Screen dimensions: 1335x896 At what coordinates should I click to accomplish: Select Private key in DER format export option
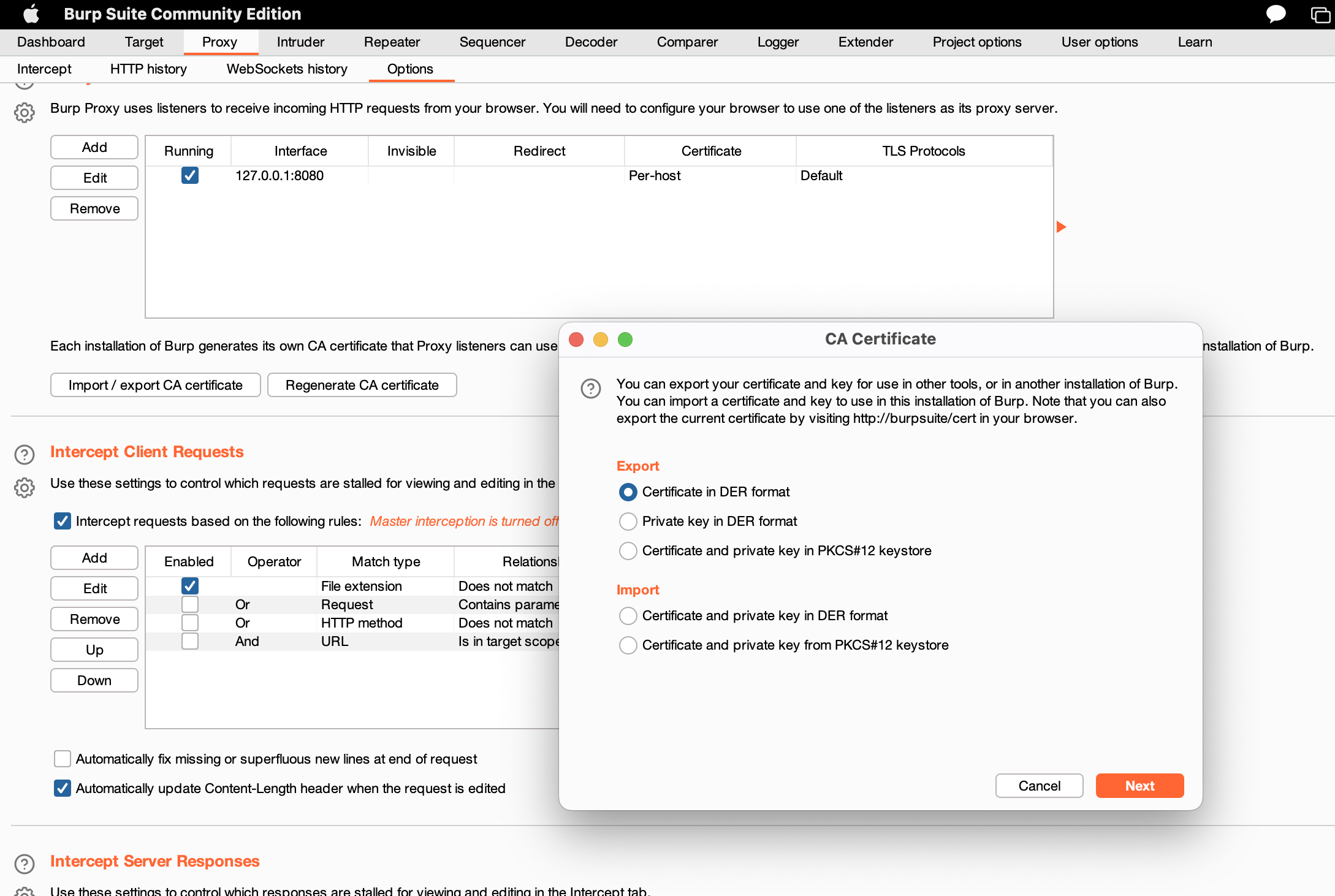tap(628, 522)
